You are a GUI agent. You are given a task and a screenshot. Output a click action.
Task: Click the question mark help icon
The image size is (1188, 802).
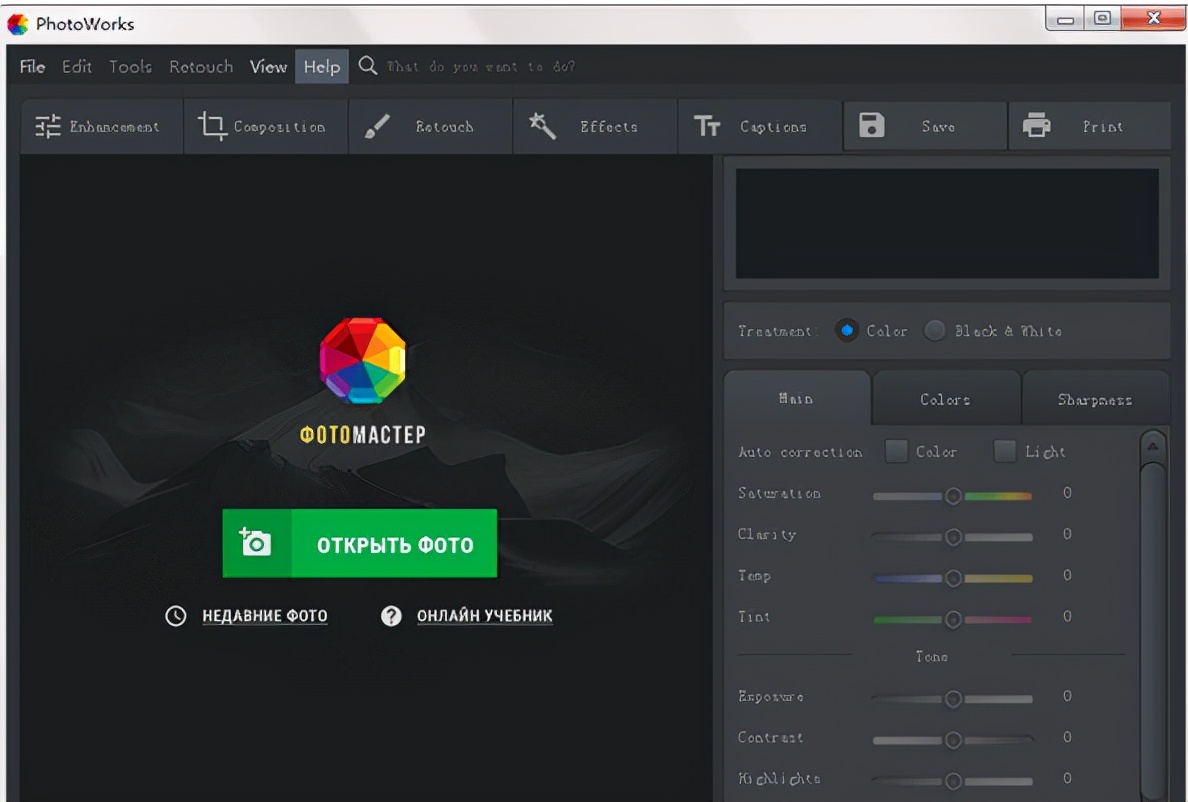click(391, 616)
